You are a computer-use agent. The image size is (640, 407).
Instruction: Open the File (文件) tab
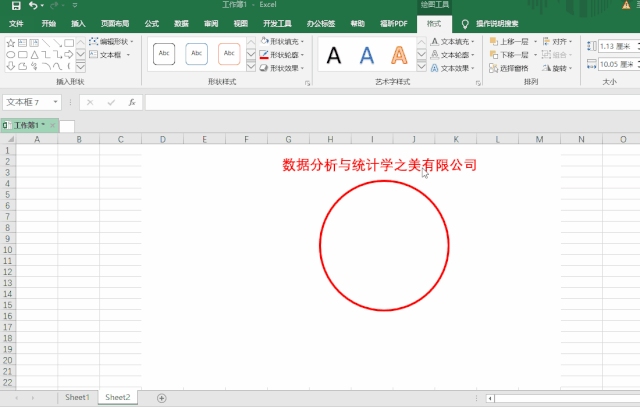click(x=16, y=24)
